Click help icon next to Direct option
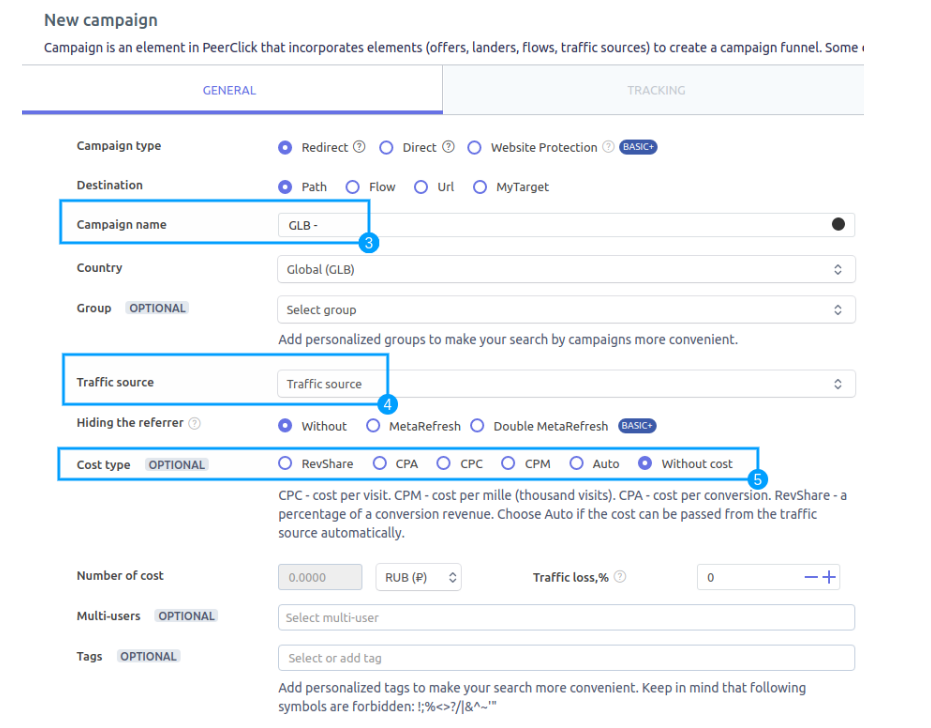Viewport: 931px width, 728px height. click(448, 147)
